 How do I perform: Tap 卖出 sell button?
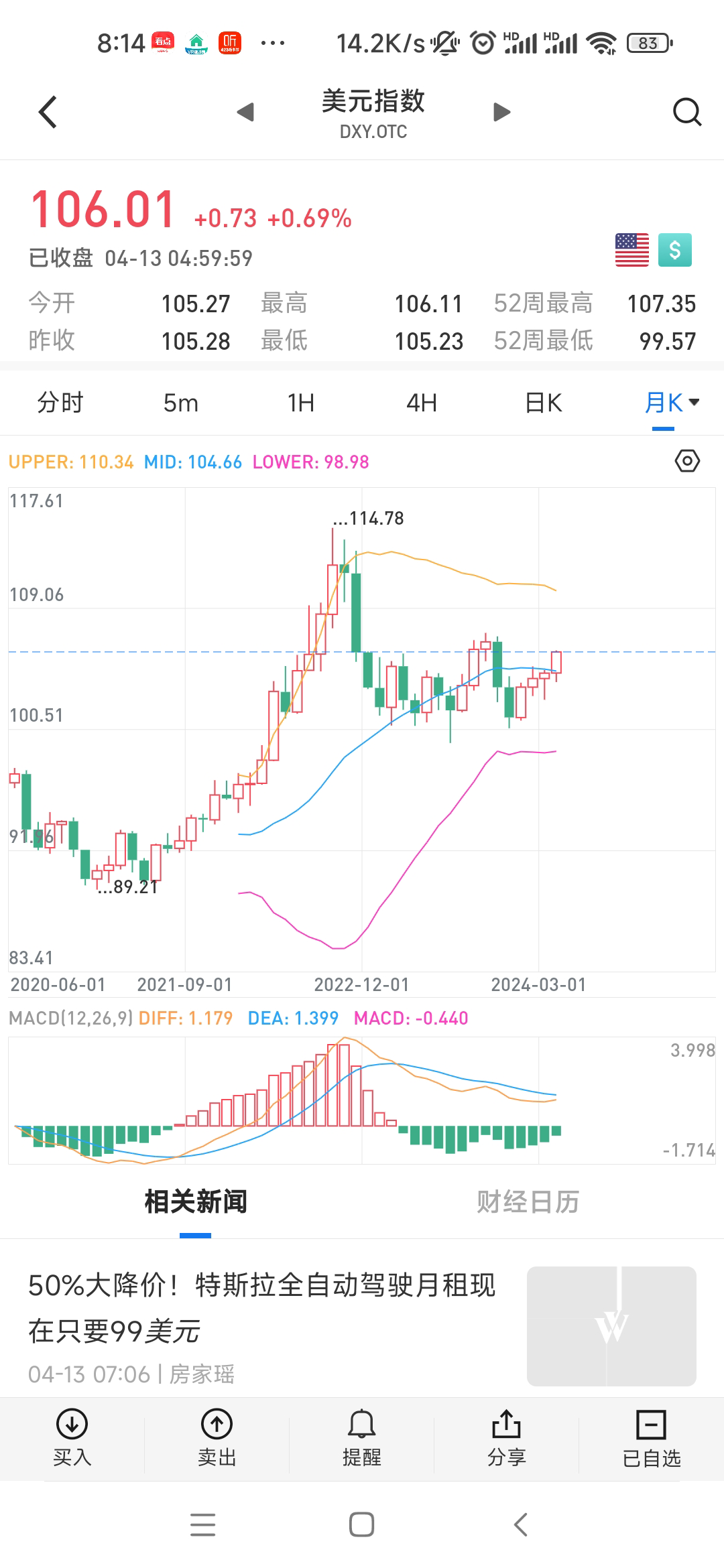pyautogui.click(x=217, y=1438)
